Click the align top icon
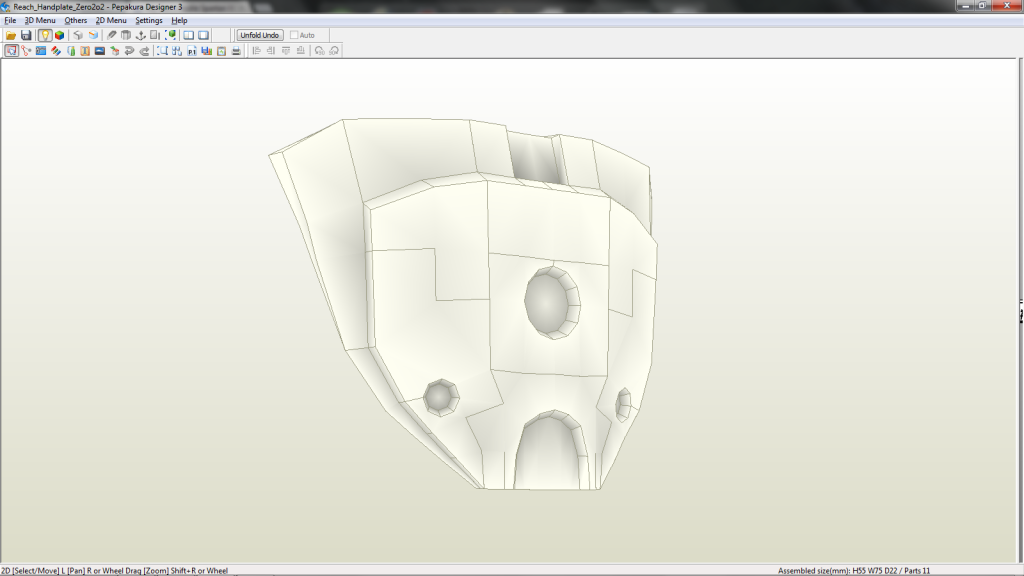The image size is (1024, 576). point(286,51)
